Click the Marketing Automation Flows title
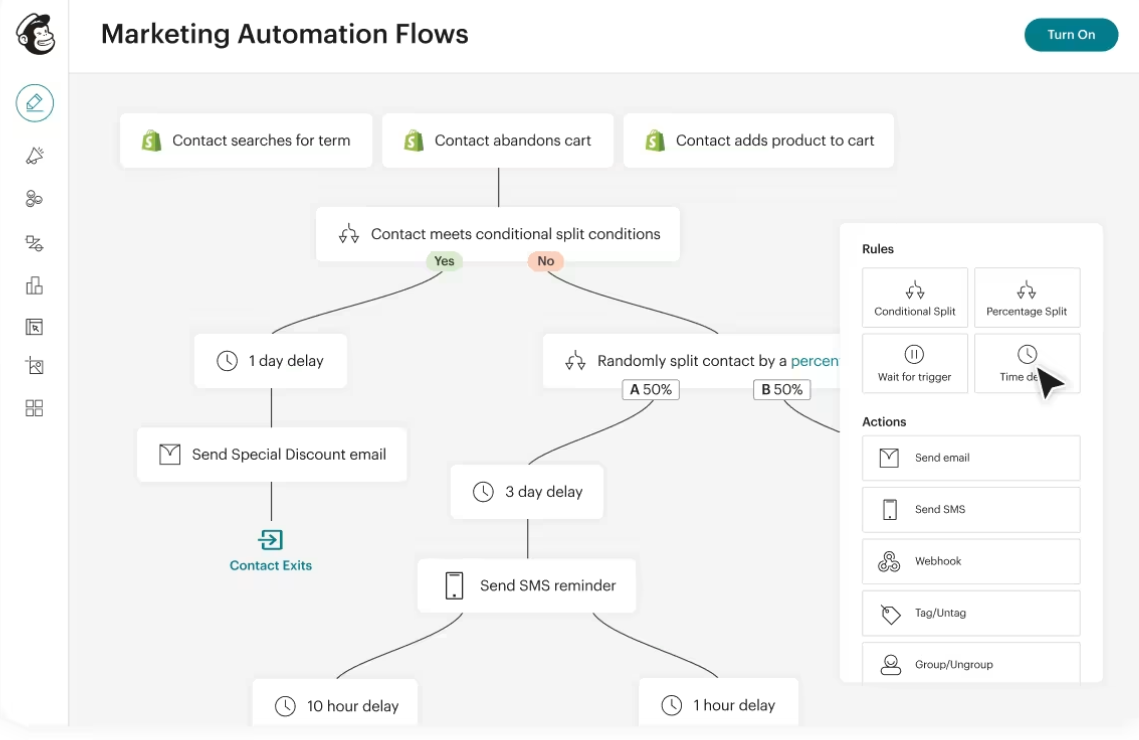1139x740 pixels. pyautogui.click(x=285, y=34)
